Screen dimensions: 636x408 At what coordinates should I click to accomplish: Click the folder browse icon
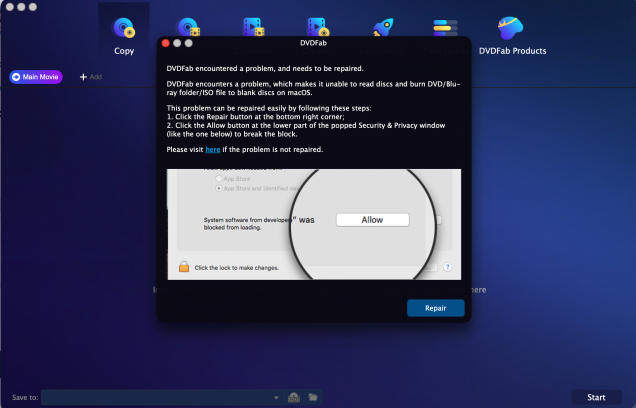coord(313,397)
